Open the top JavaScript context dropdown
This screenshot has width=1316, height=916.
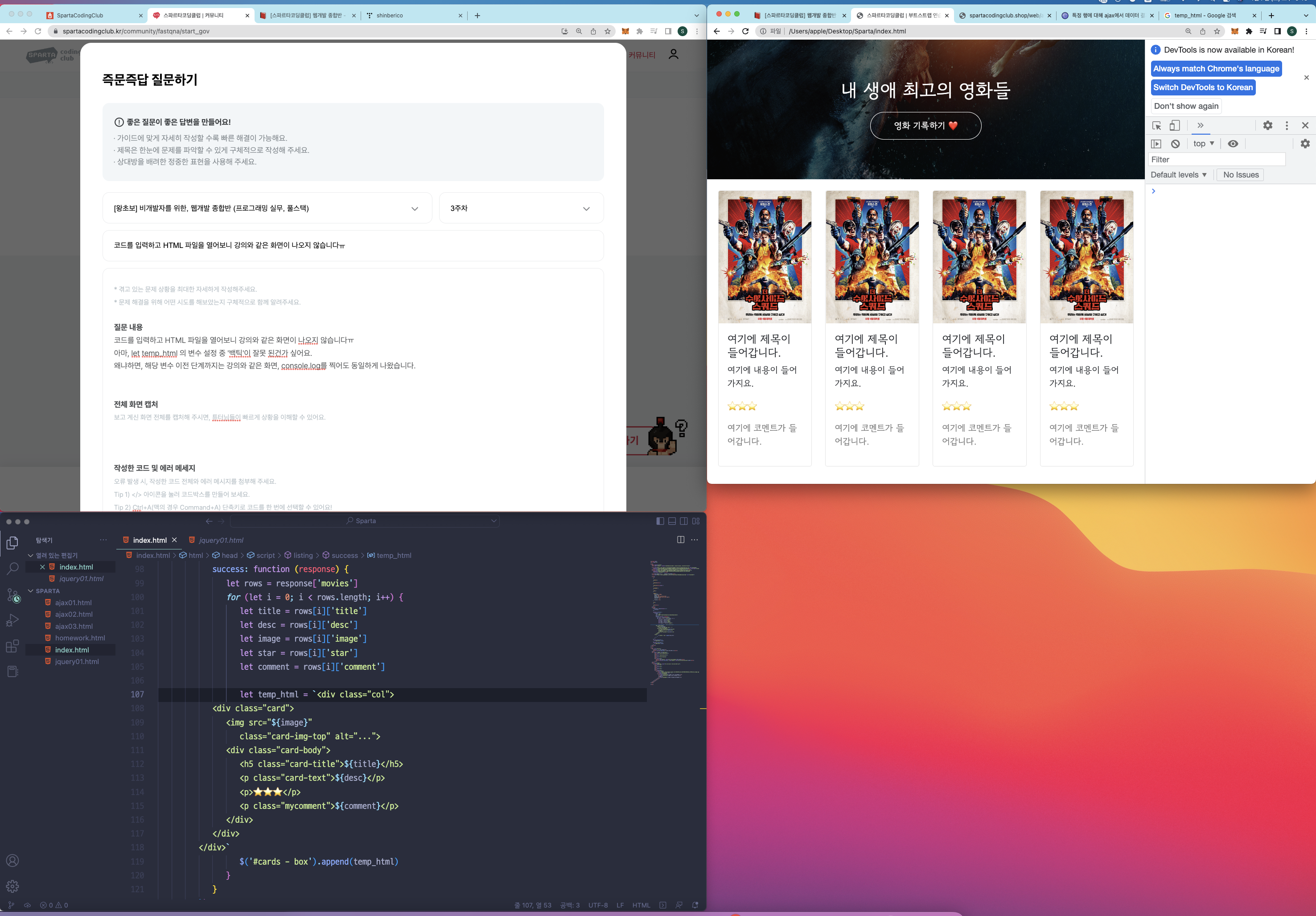pyautogui.click(x=1203, y=144)
